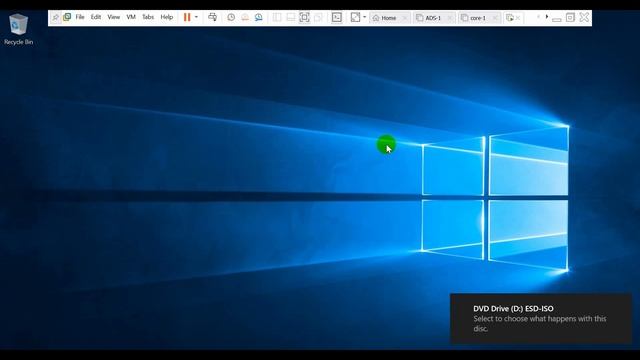This screenshot has height=360, width=640.
Task: Open the VM menu
Action: click(131, 17)
